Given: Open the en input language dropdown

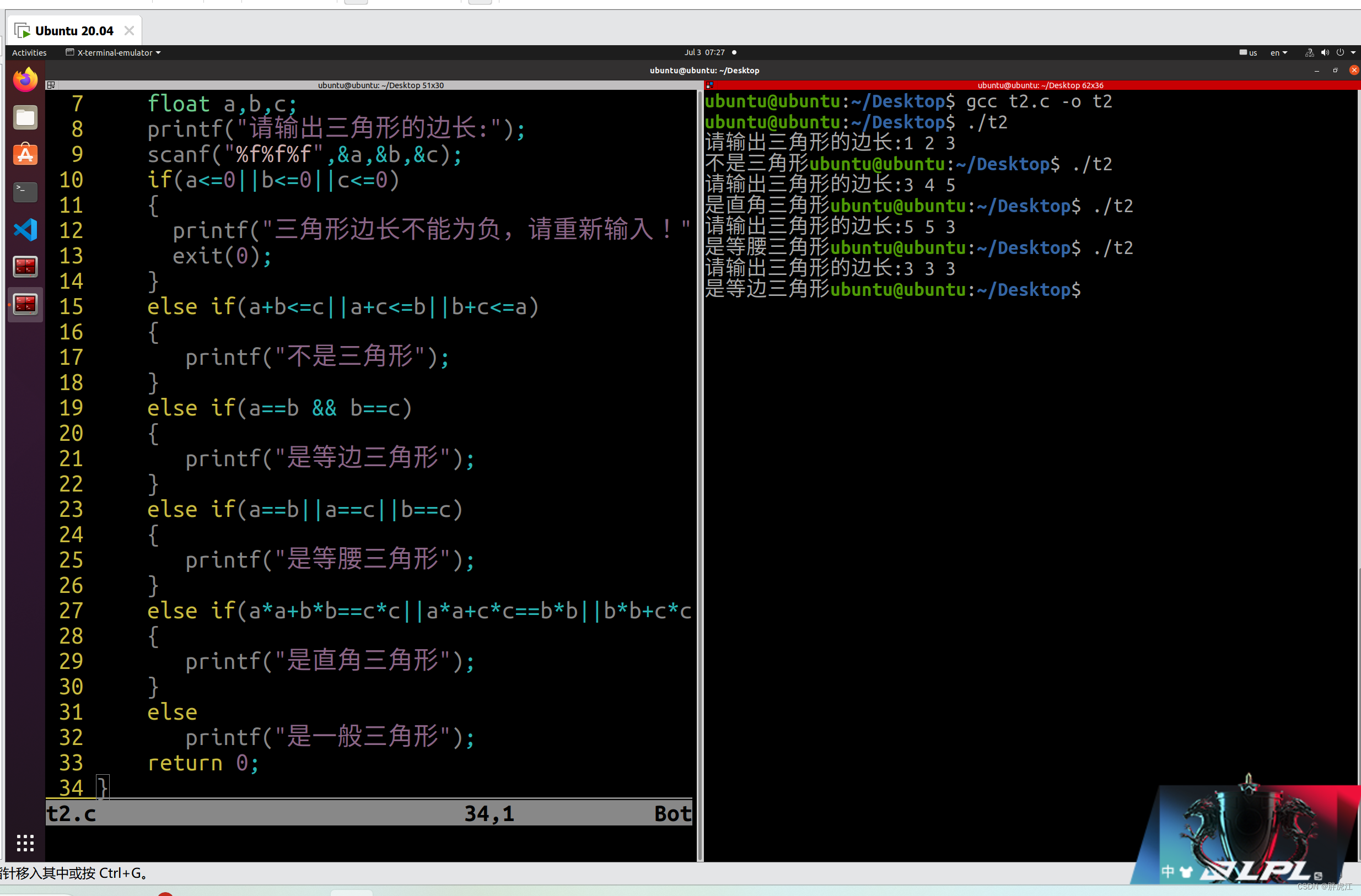Looking at the screenshot, I should (x=1278, y=52).
